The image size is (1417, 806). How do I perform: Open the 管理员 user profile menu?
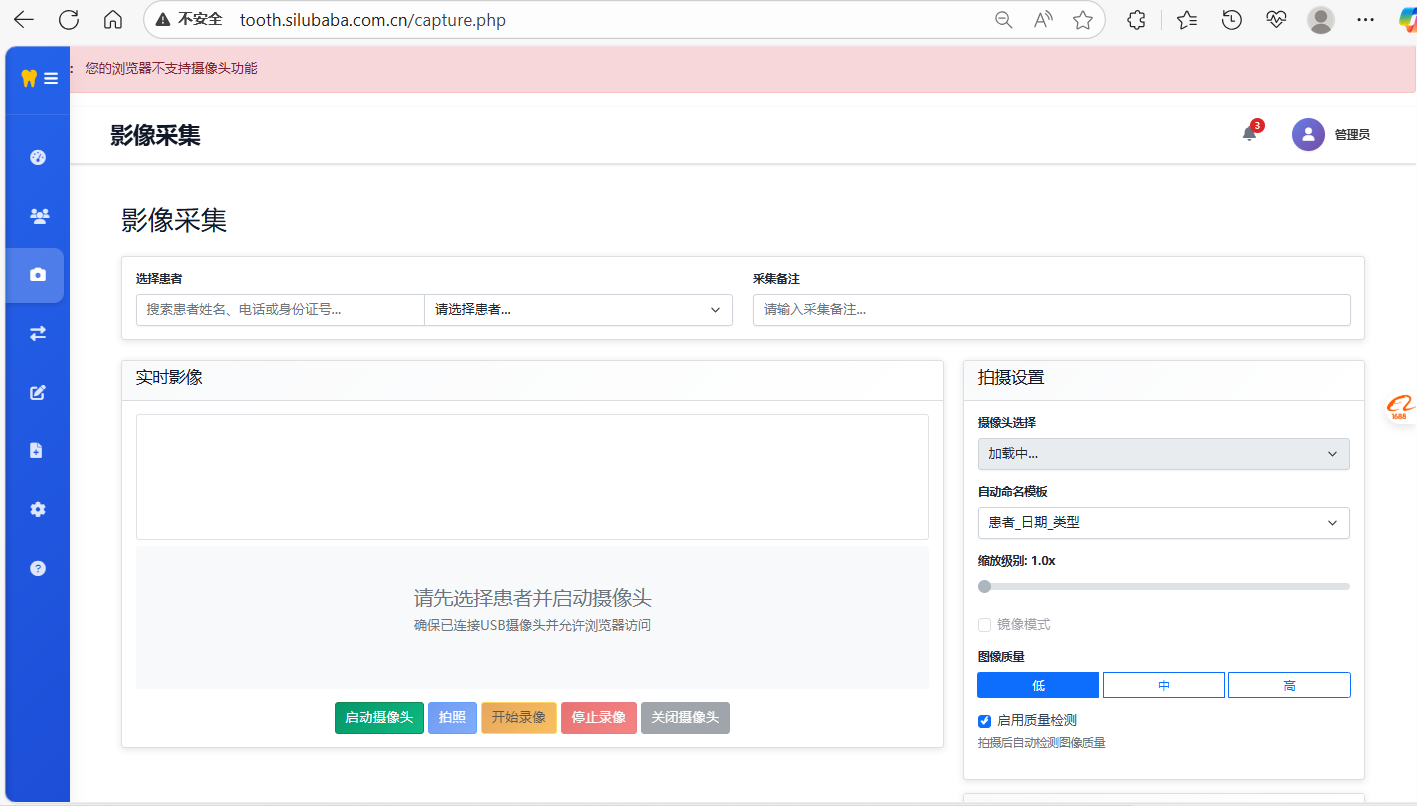point(1331,135)
